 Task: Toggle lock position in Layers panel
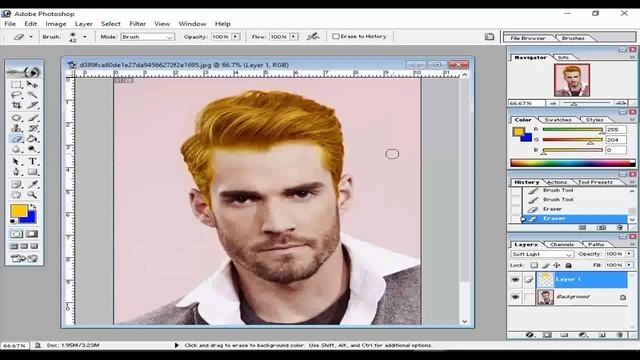click(x=557, y=265)
